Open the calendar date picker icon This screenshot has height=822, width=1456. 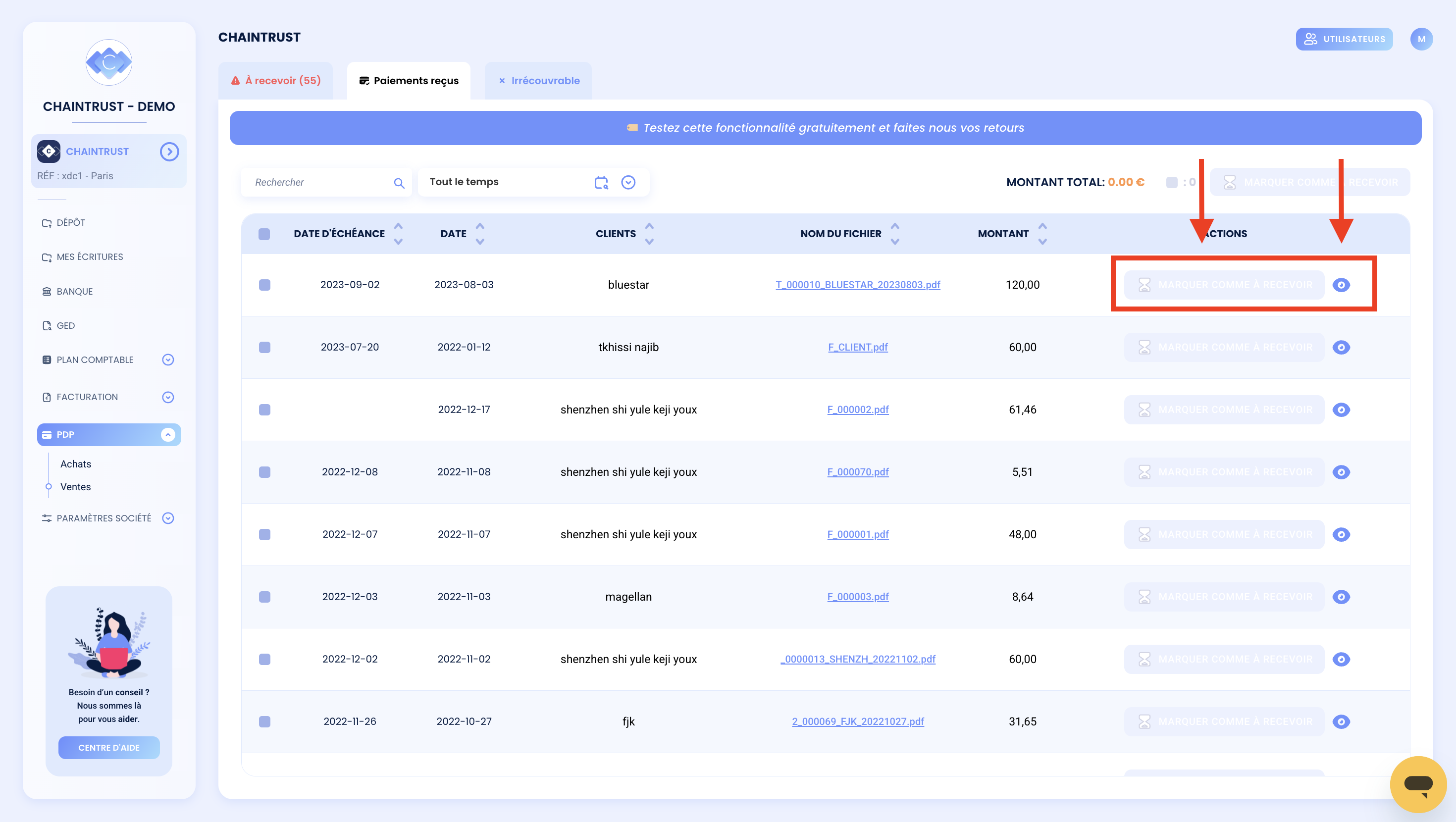[601, 182]
